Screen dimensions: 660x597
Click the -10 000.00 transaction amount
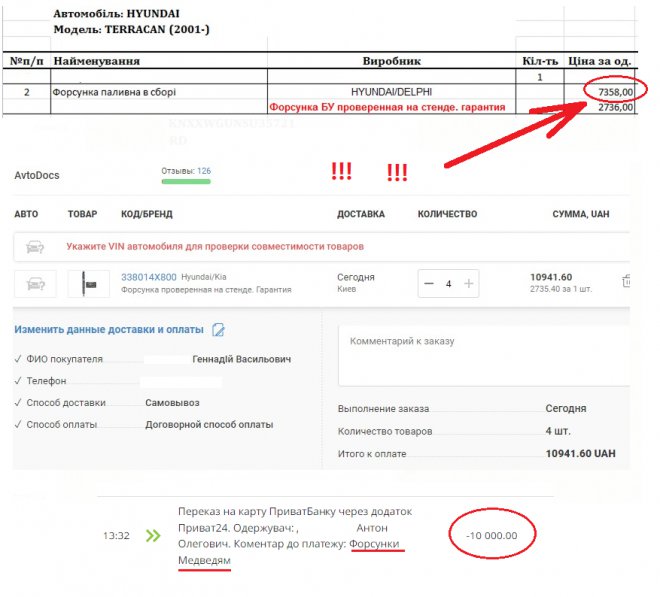tap(491, 536)
